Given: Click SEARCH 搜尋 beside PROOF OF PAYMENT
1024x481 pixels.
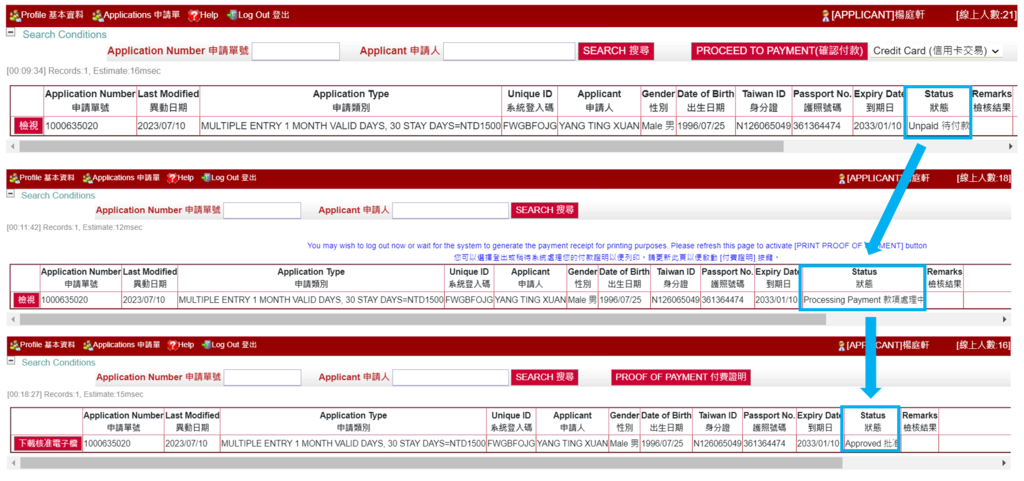Looking at the screenshot, I should click(545, 377).
